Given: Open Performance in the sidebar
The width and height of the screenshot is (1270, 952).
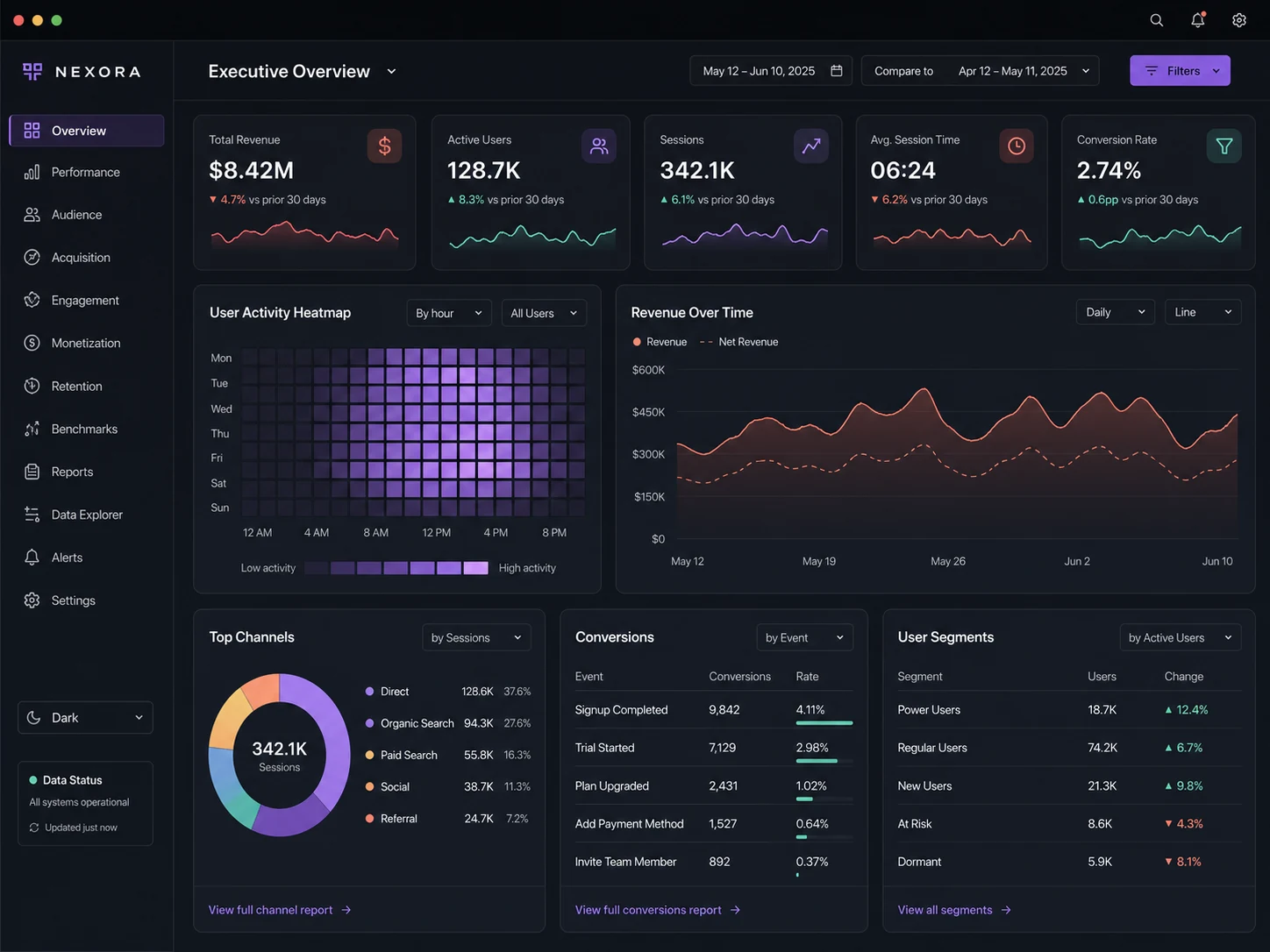Looking at the screenshot, I should [87, 173].
